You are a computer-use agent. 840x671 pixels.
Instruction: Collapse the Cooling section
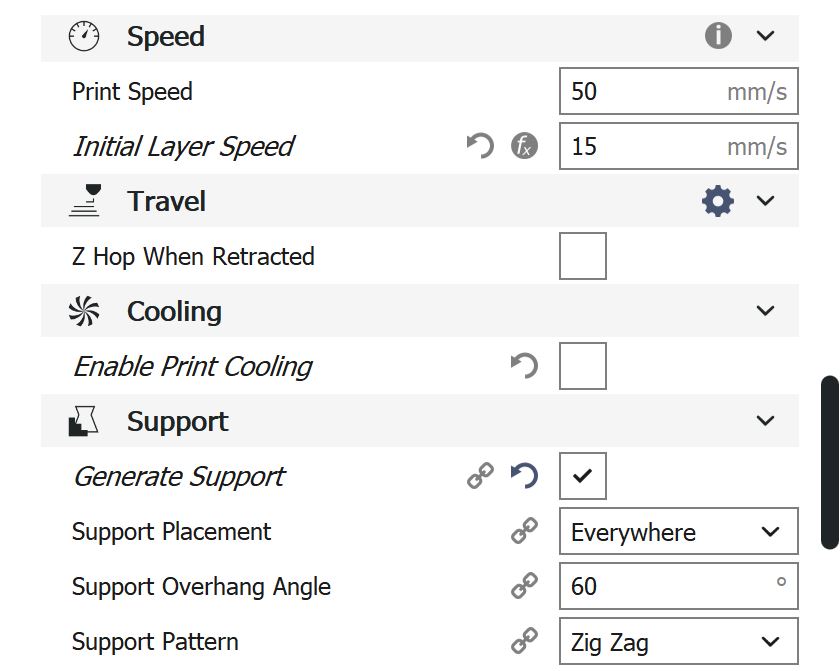click(766, 311)
